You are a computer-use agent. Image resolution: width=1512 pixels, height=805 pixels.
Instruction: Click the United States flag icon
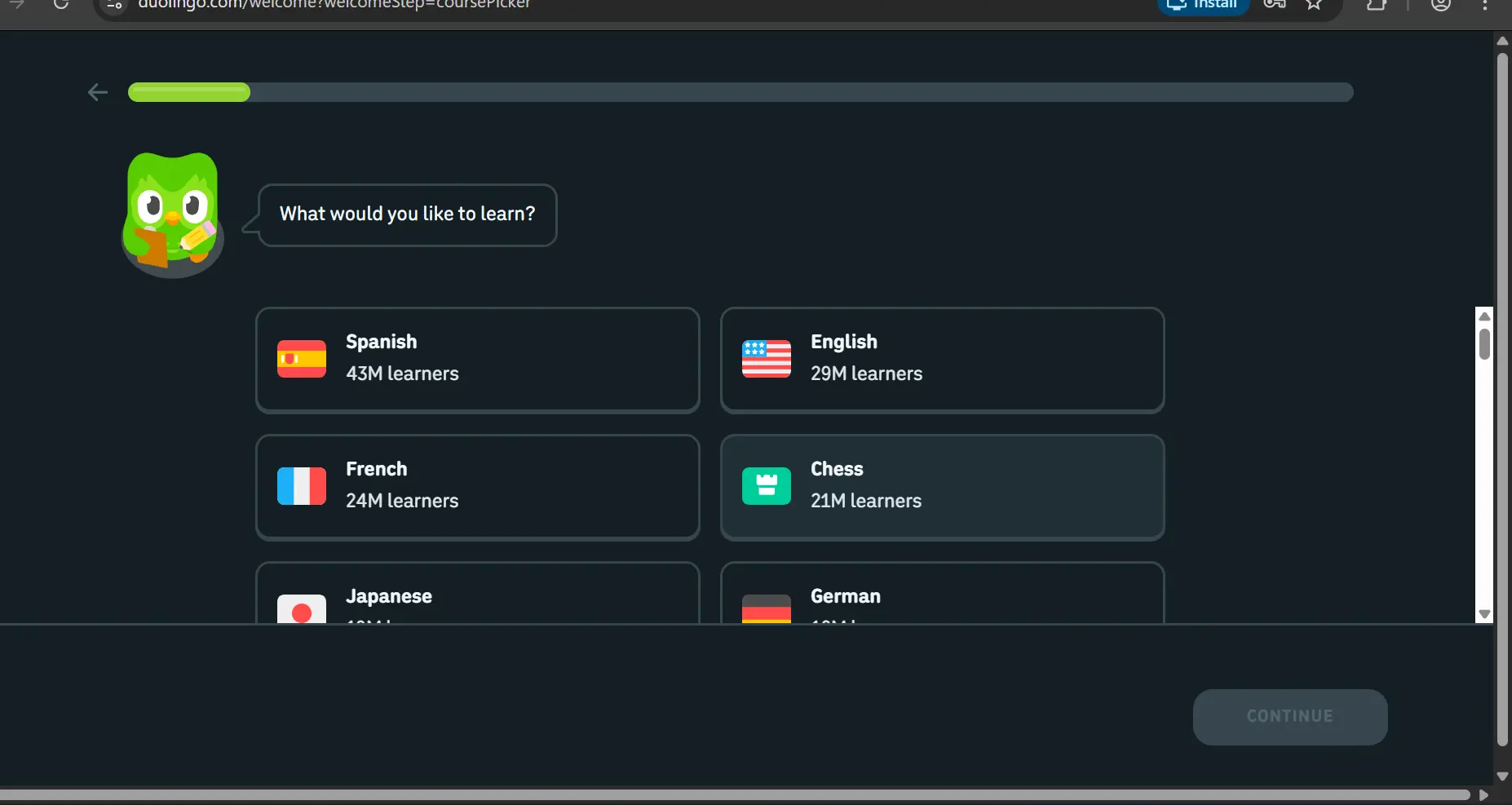pyautogui.click(x=767, y=359)
